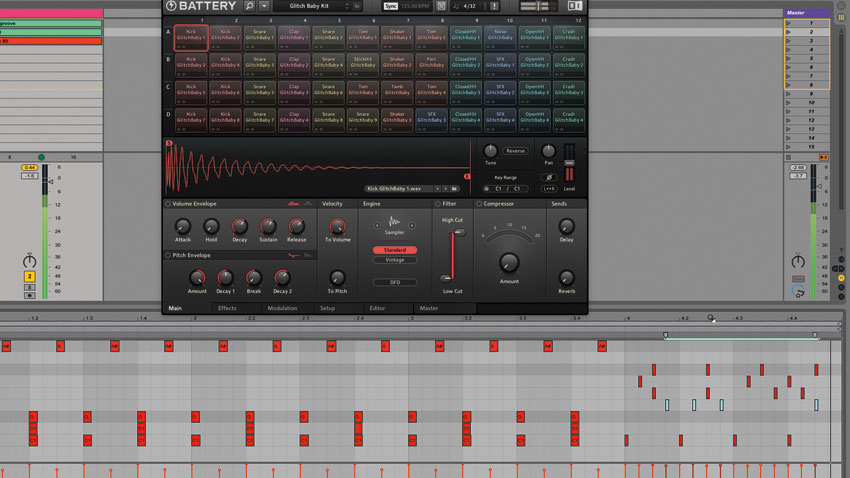Viewport: 850px width, 478px height.
Task: Select AHDSR volume envelope shape icon
Action: pyautogui.click(x=293, y=204)
